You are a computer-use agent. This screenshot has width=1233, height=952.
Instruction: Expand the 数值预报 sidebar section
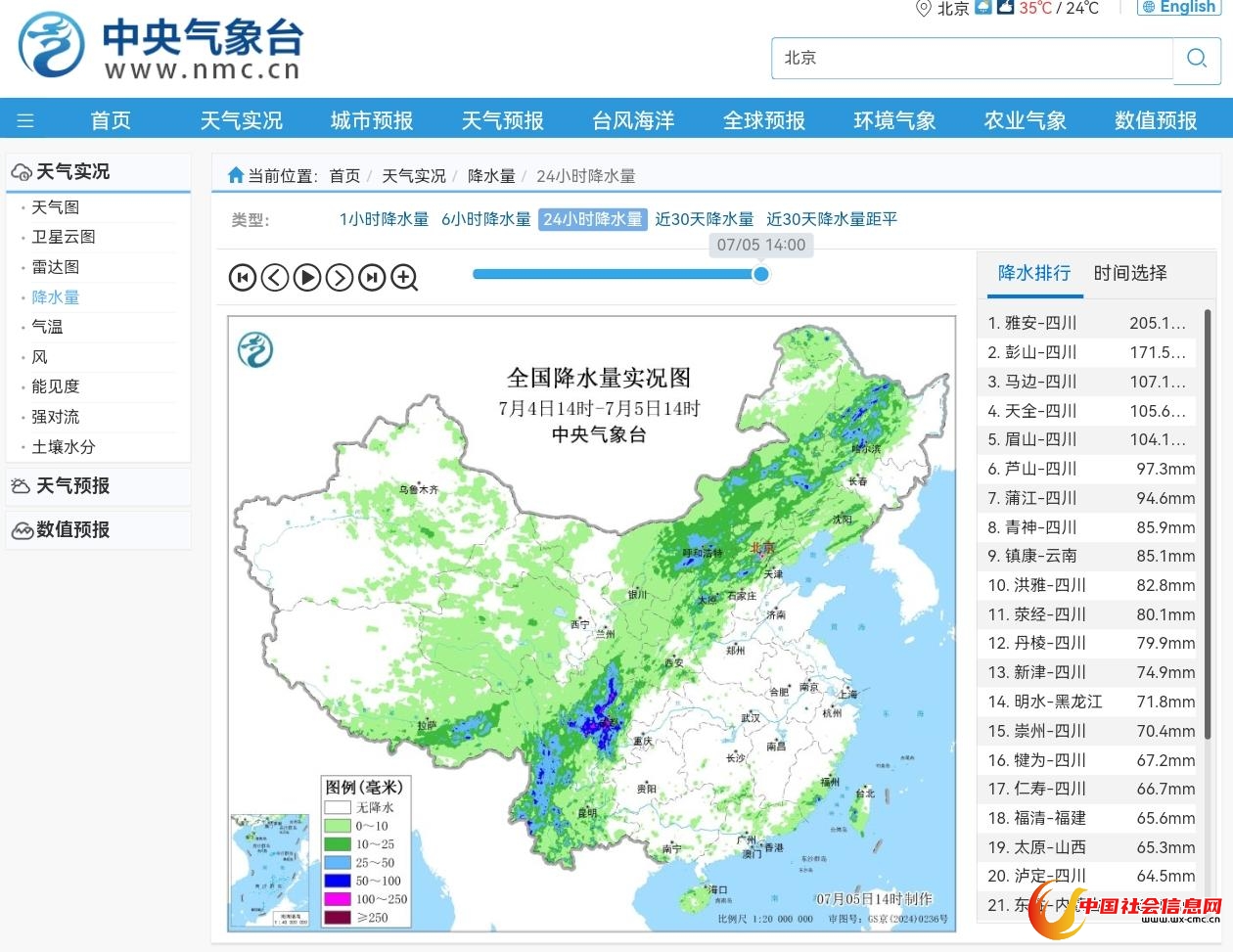pos(72,530)
